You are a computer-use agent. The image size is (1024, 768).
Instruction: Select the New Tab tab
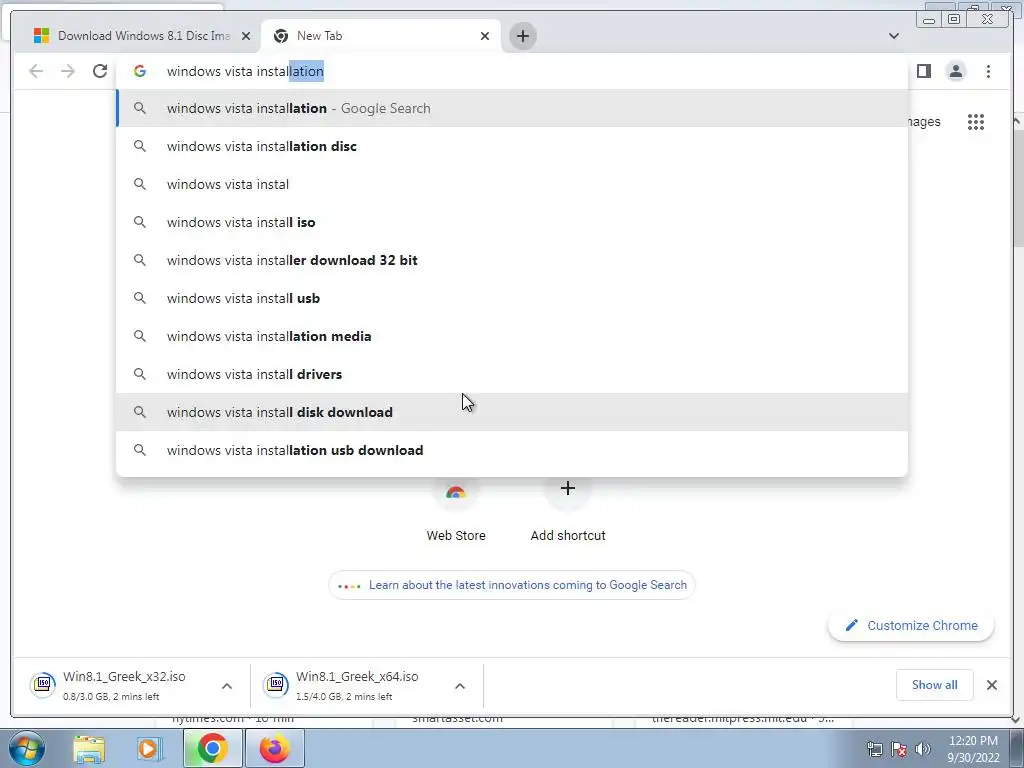click(381, 36)
